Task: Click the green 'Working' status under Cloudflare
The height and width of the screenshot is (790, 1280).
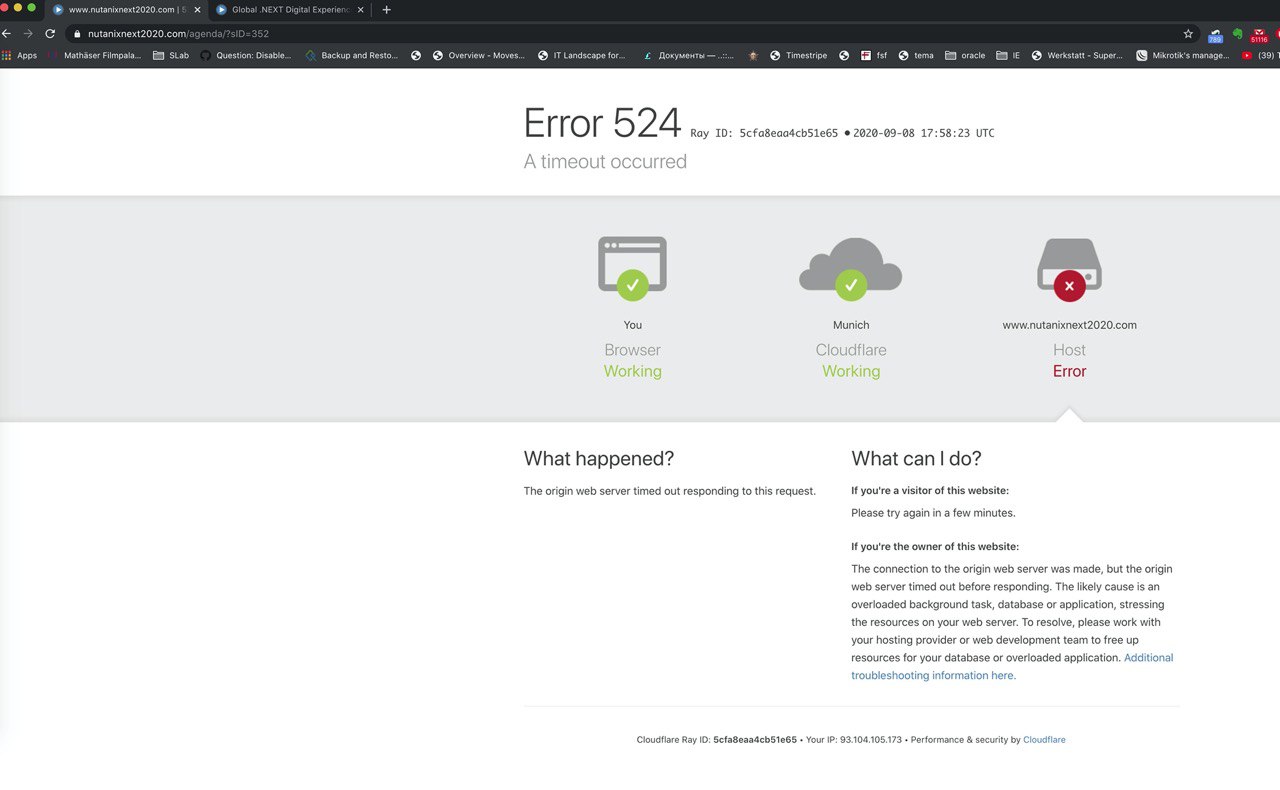Action: (851, 371)
